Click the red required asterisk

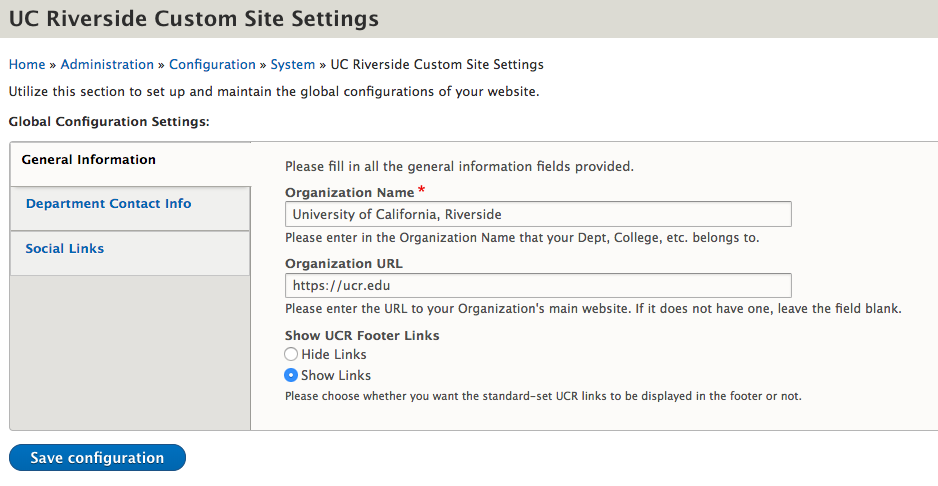coord(422,191)
